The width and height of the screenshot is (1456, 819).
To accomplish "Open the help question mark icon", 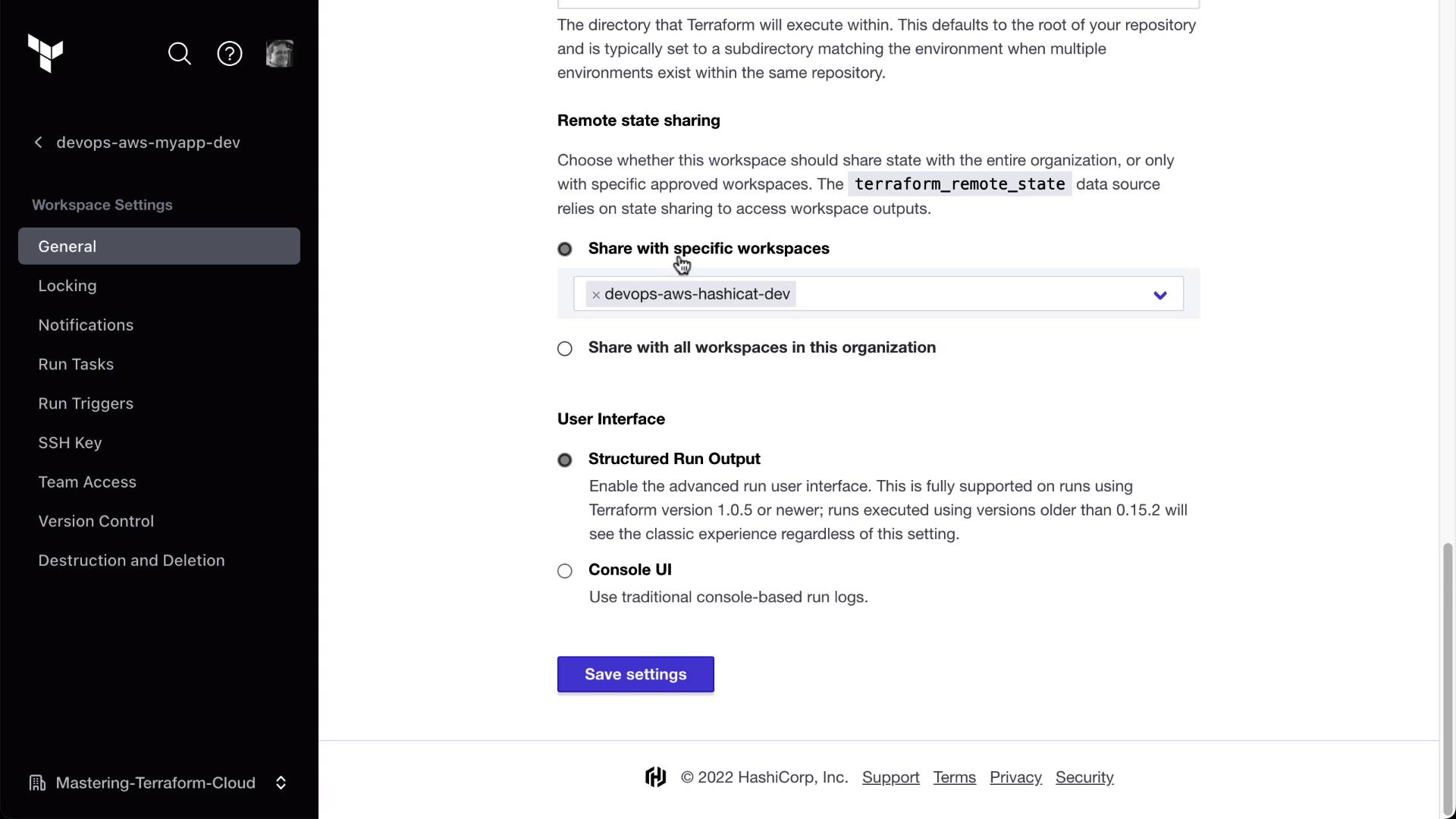I will (230, 54).
